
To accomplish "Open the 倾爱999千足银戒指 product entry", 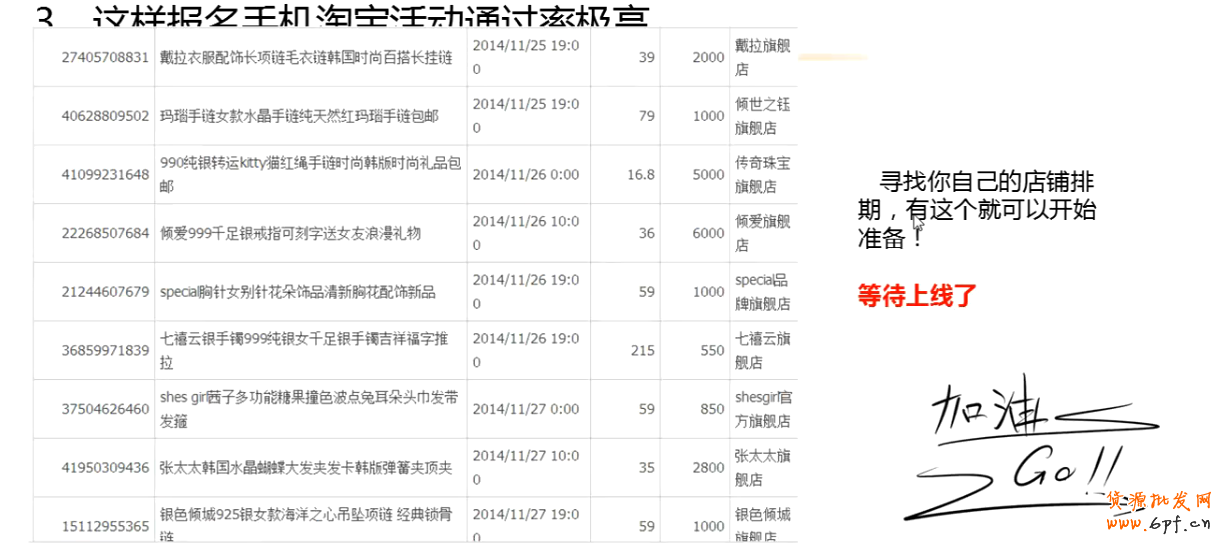I will 290,233.
